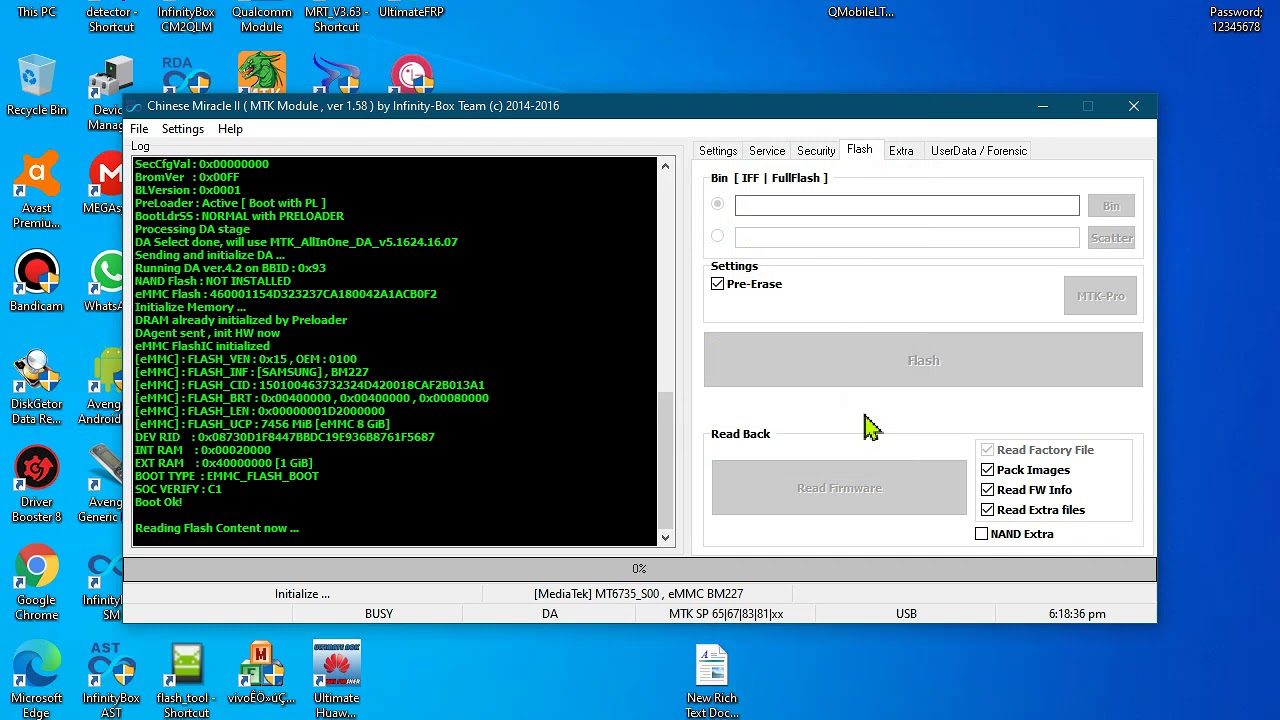Click the 0% progress bar
1280x720 pixels.
point(639,569)
